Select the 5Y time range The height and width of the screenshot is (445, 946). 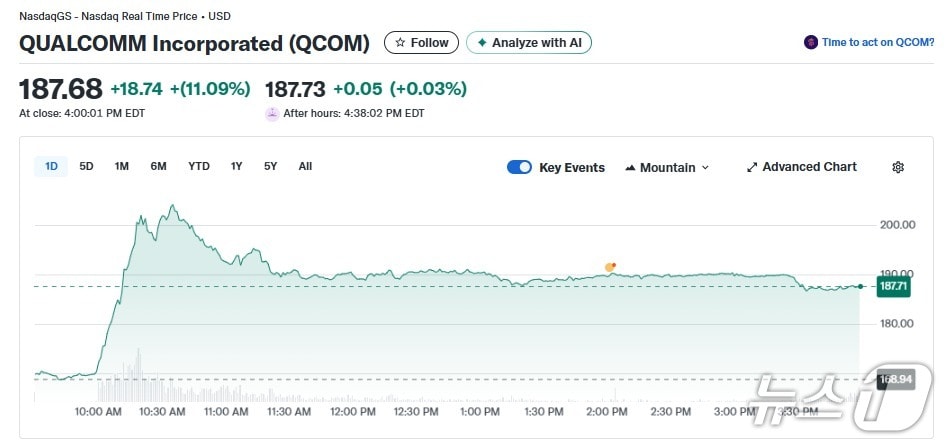tap(270, 166)
